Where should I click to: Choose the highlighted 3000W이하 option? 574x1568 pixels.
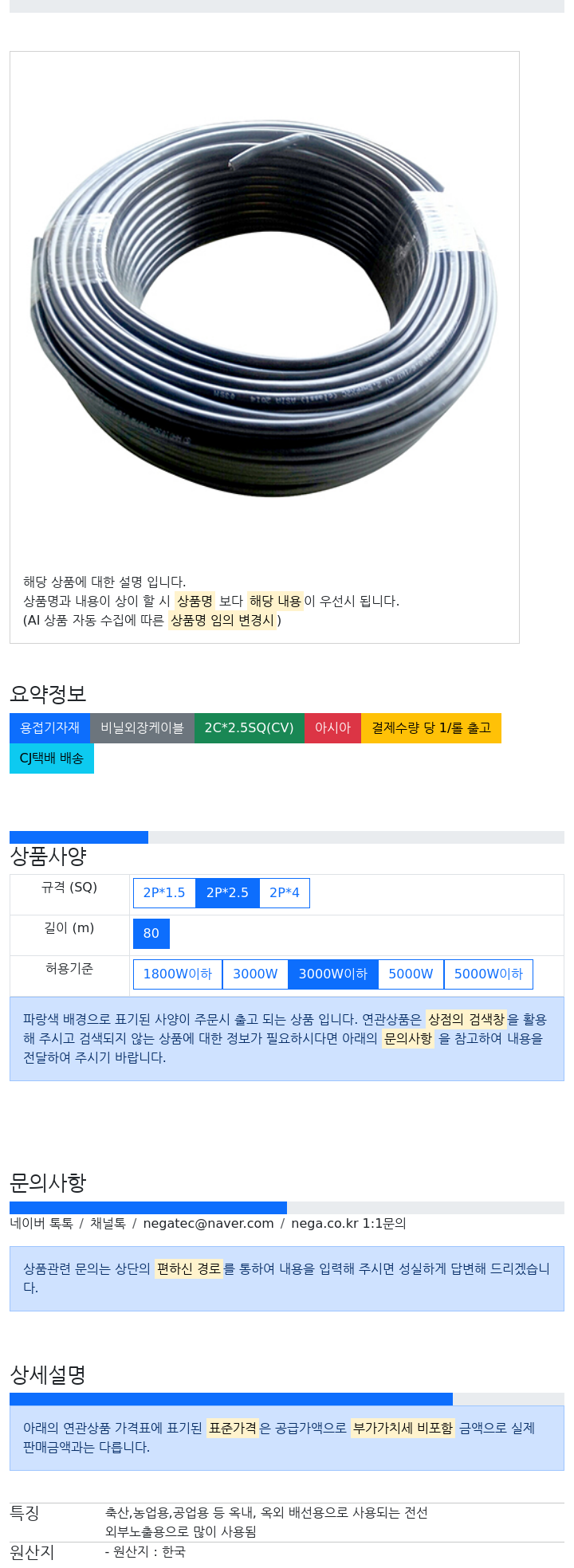tap(333, 974)
